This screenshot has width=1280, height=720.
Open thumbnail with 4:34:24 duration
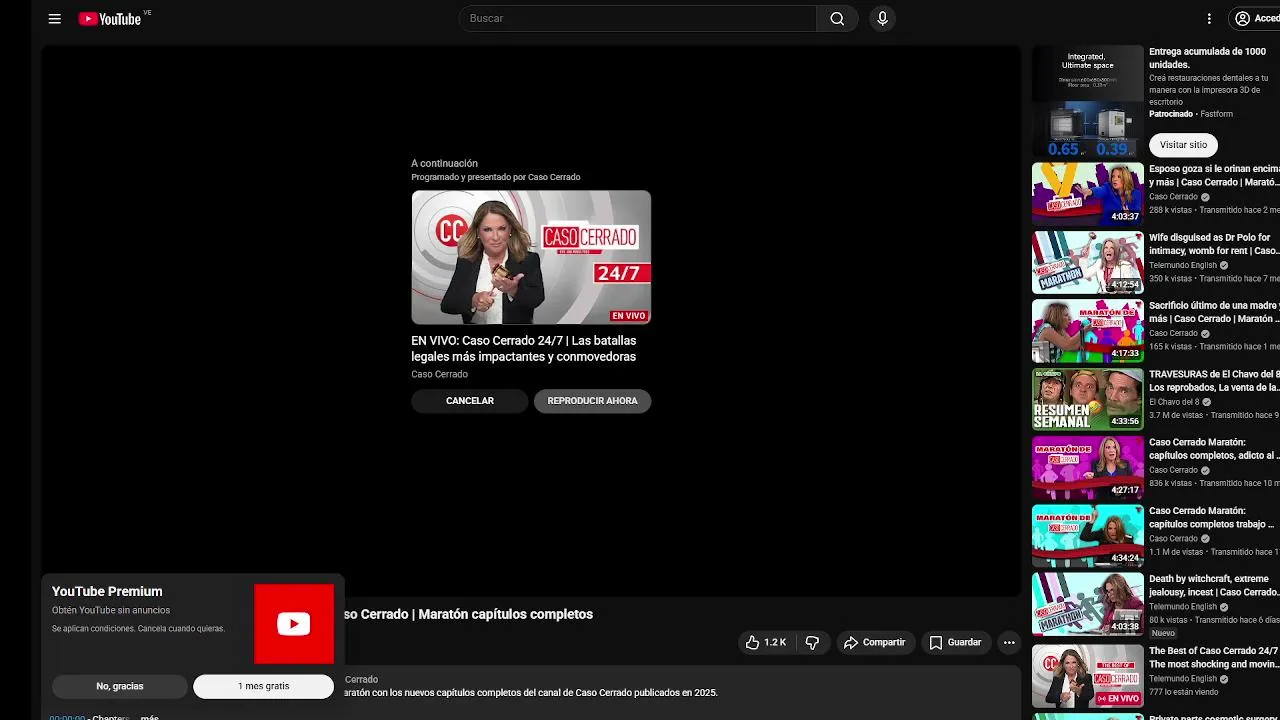1088,536
